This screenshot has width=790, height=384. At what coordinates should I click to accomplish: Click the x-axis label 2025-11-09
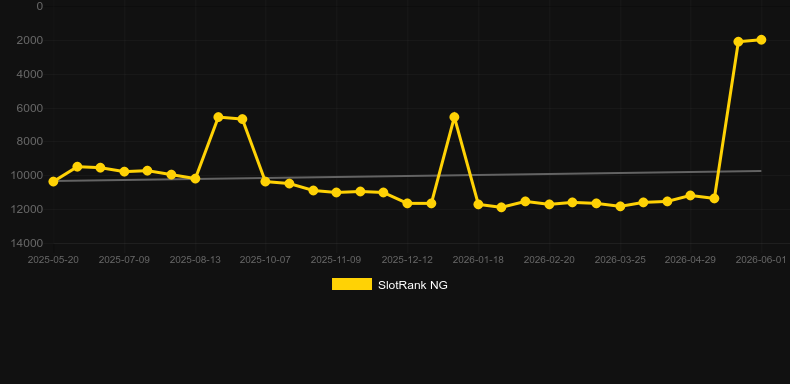[336, 260]
